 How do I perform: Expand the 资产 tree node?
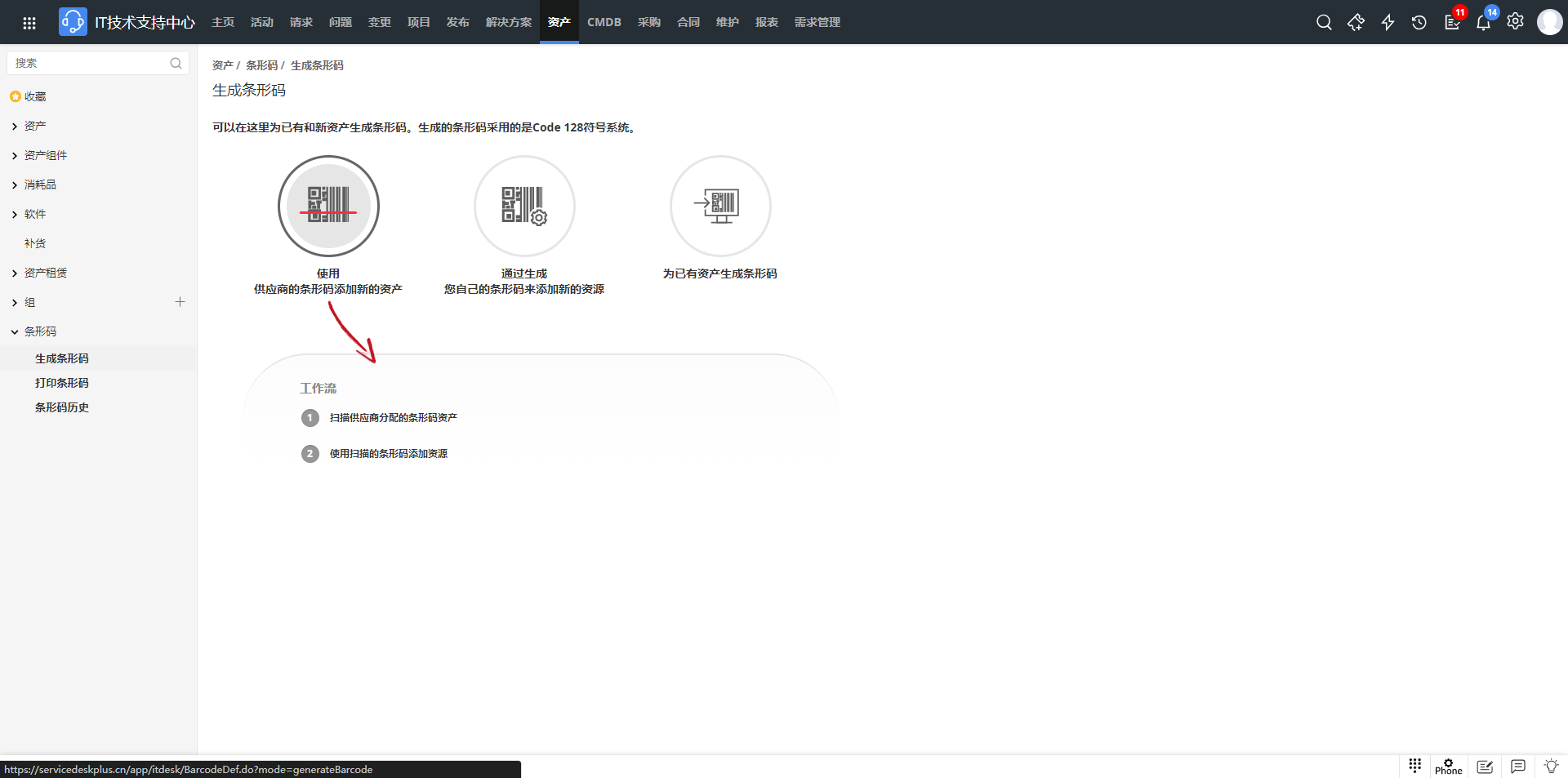tap(15, 127)
